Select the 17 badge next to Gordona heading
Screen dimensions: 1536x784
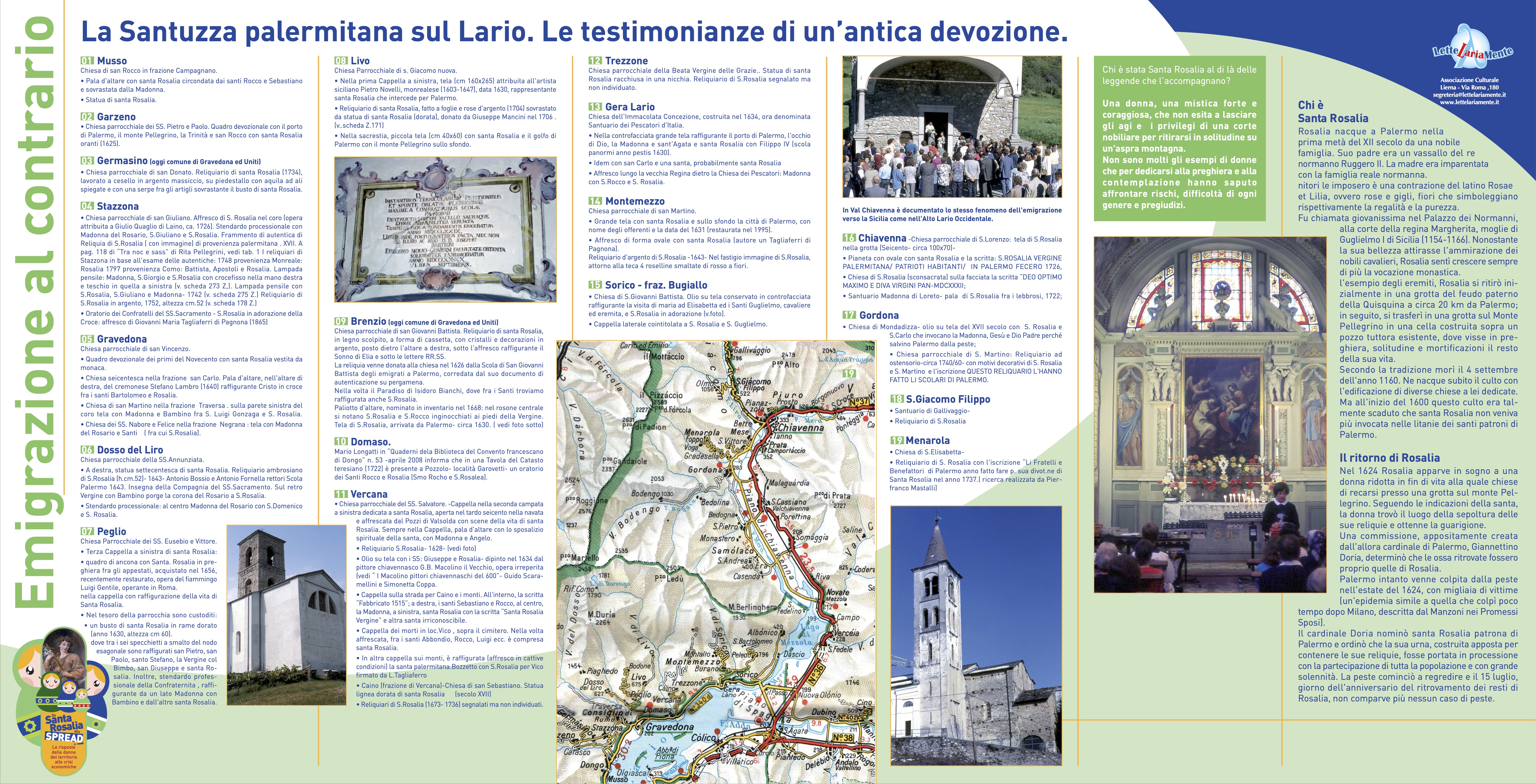coord(849,315)
